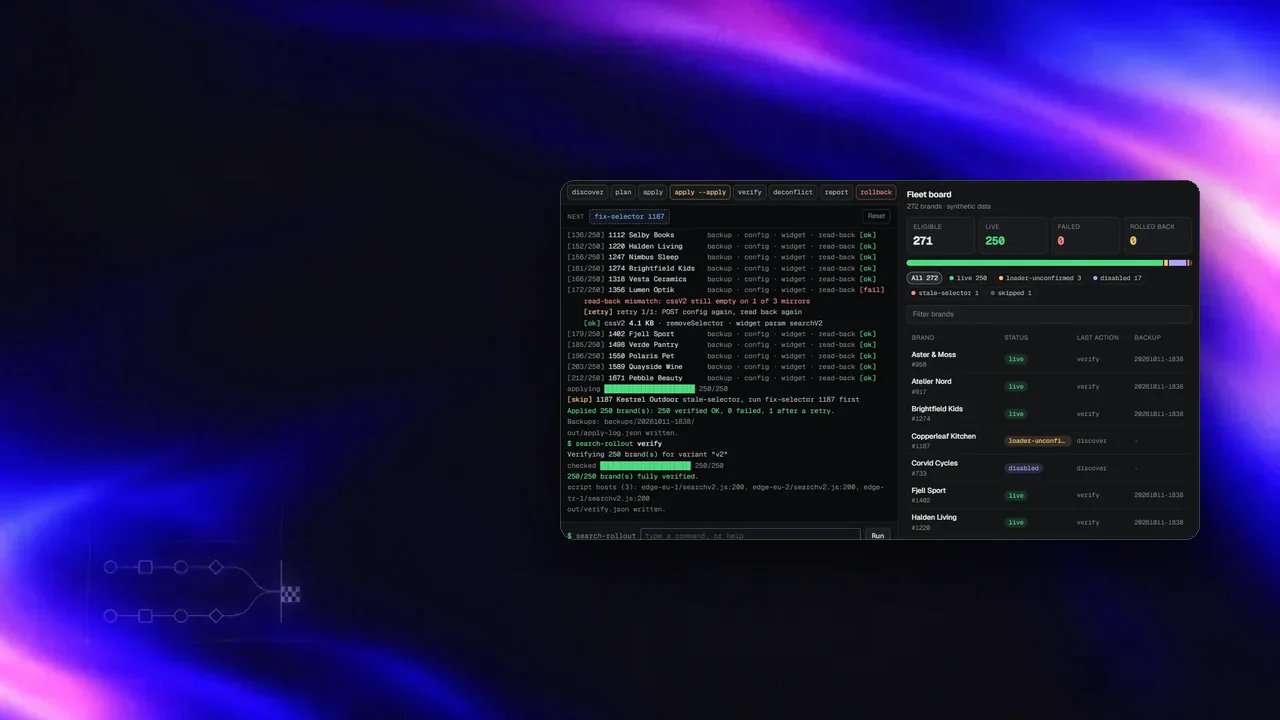
Task: Filter by skipped 1 chip
Action: coord(1011,293)
